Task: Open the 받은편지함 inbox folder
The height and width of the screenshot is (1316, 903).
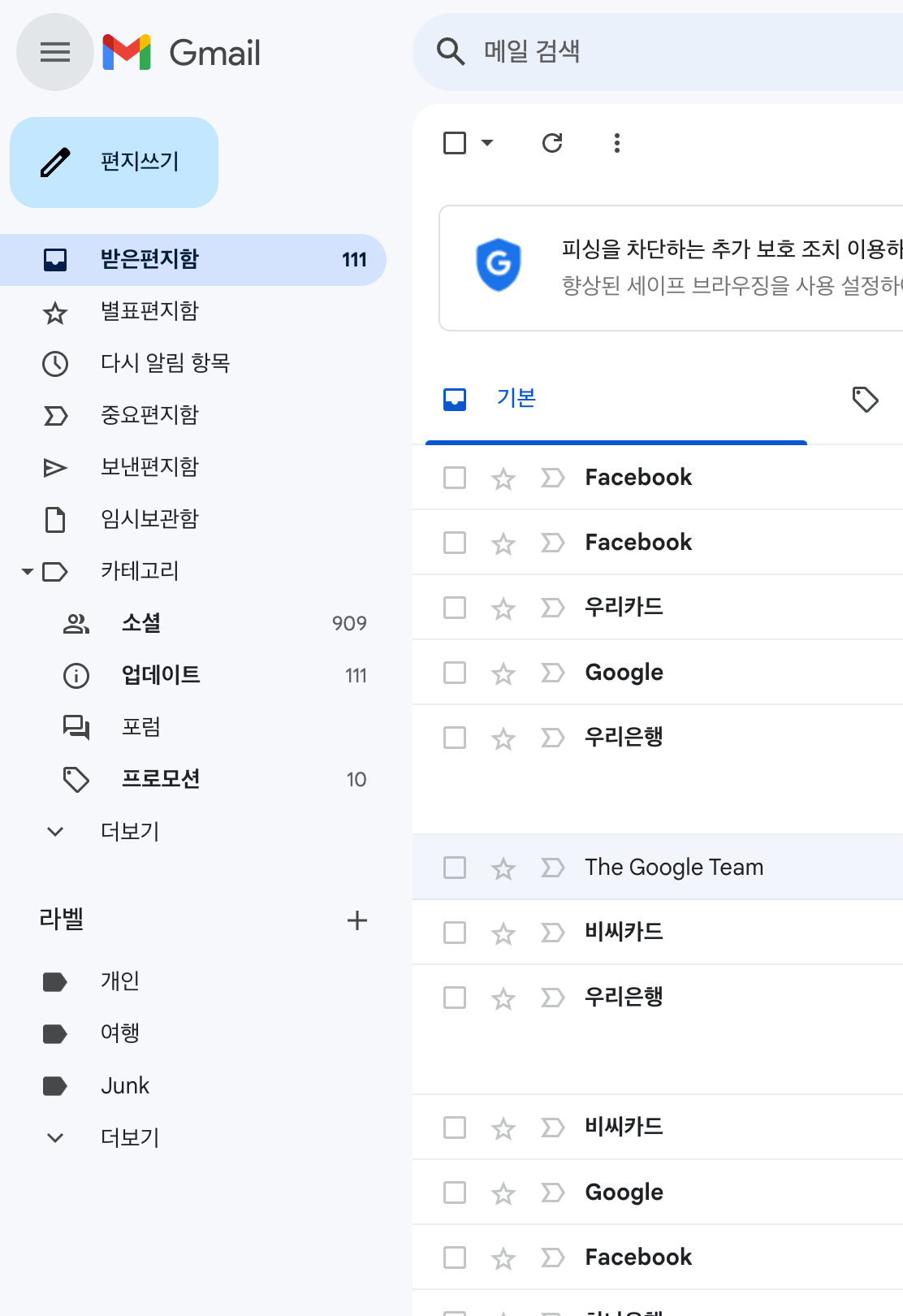Action: [193, 260]
